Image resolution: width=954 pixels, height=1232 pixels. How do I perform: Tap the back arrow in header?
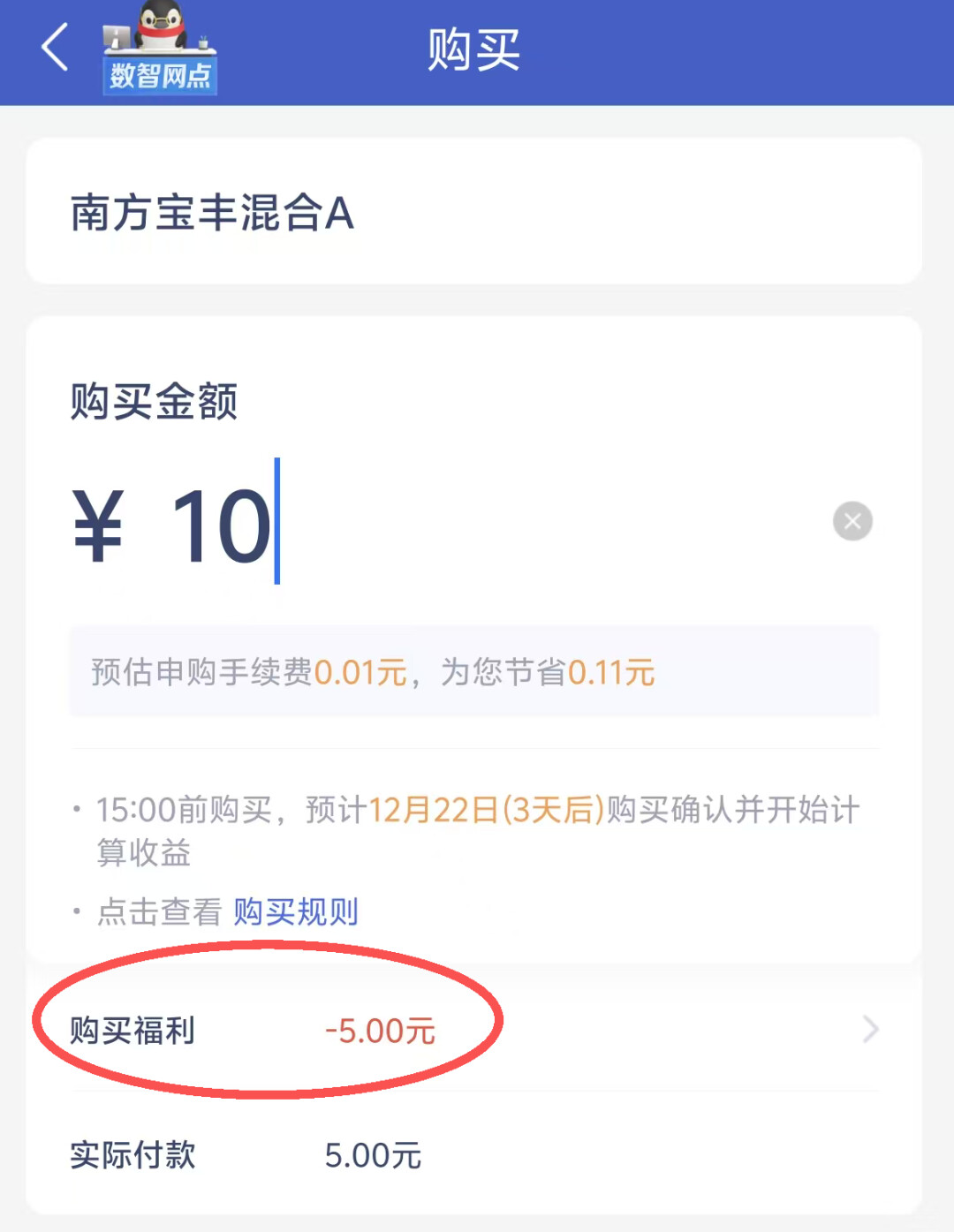pos(55,48)
